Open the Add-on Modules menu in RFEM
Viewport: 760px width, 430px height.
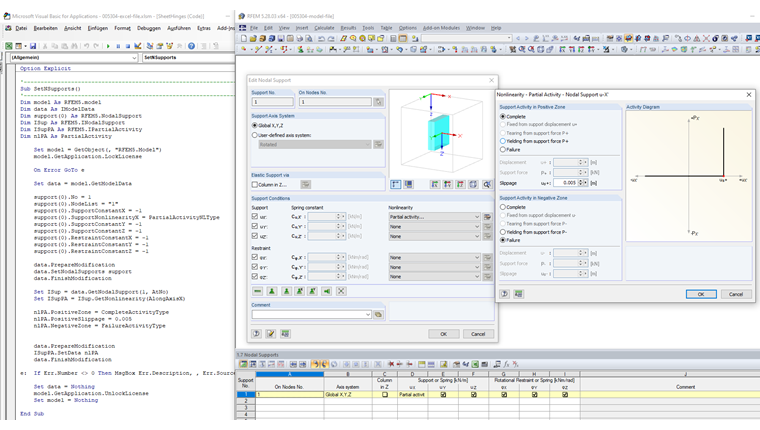point(440,28)
